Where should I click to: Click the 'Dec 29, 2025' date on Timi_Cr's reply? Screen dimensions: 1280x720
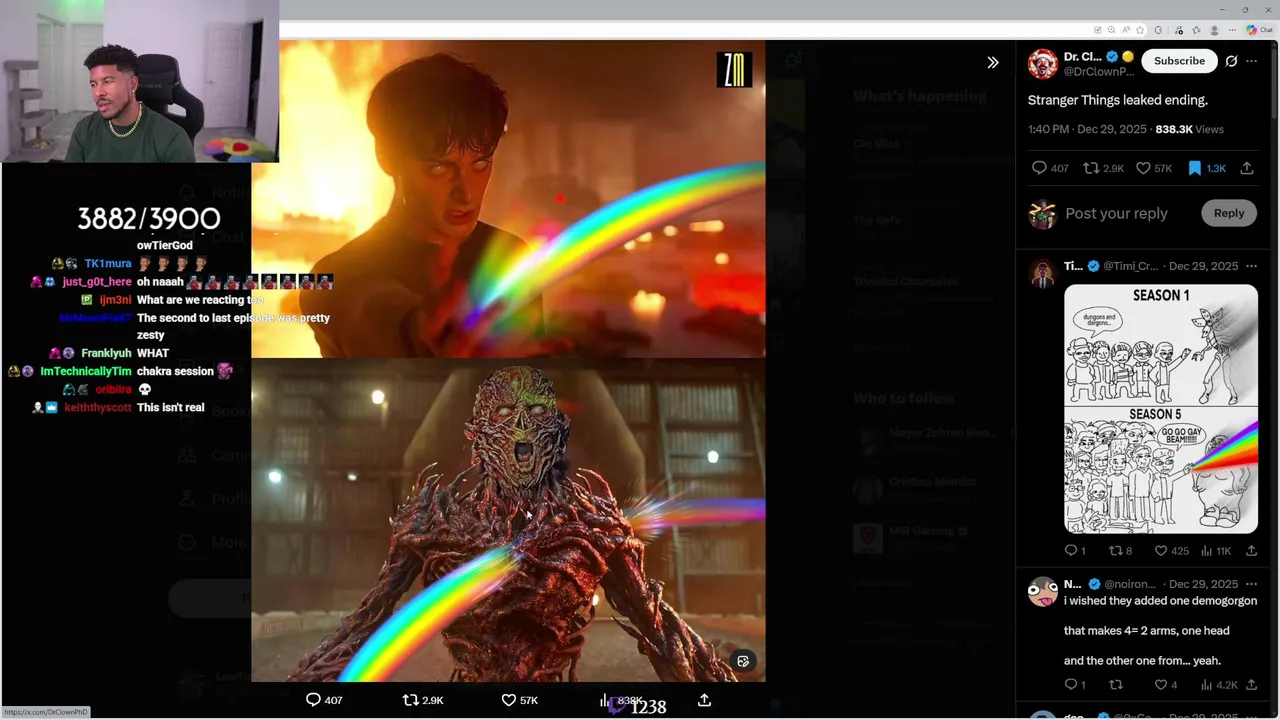1203,266
